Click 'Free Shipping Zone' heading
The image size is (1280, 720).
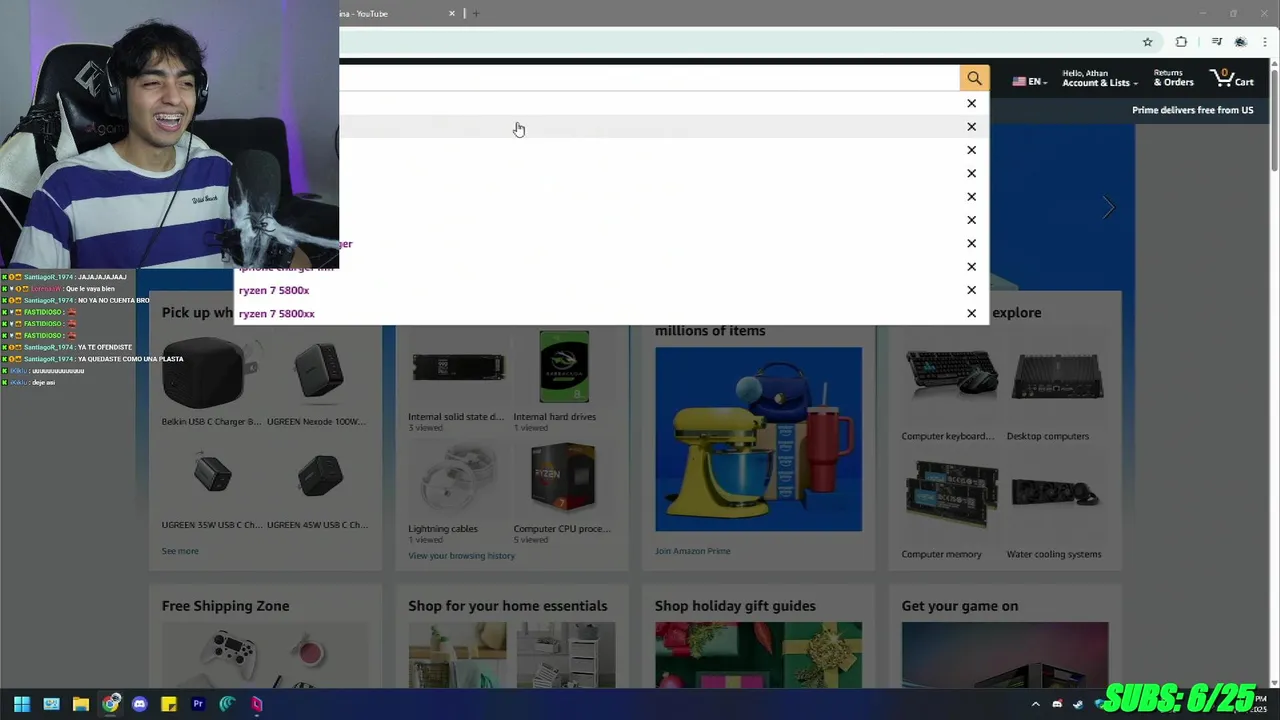225,606
